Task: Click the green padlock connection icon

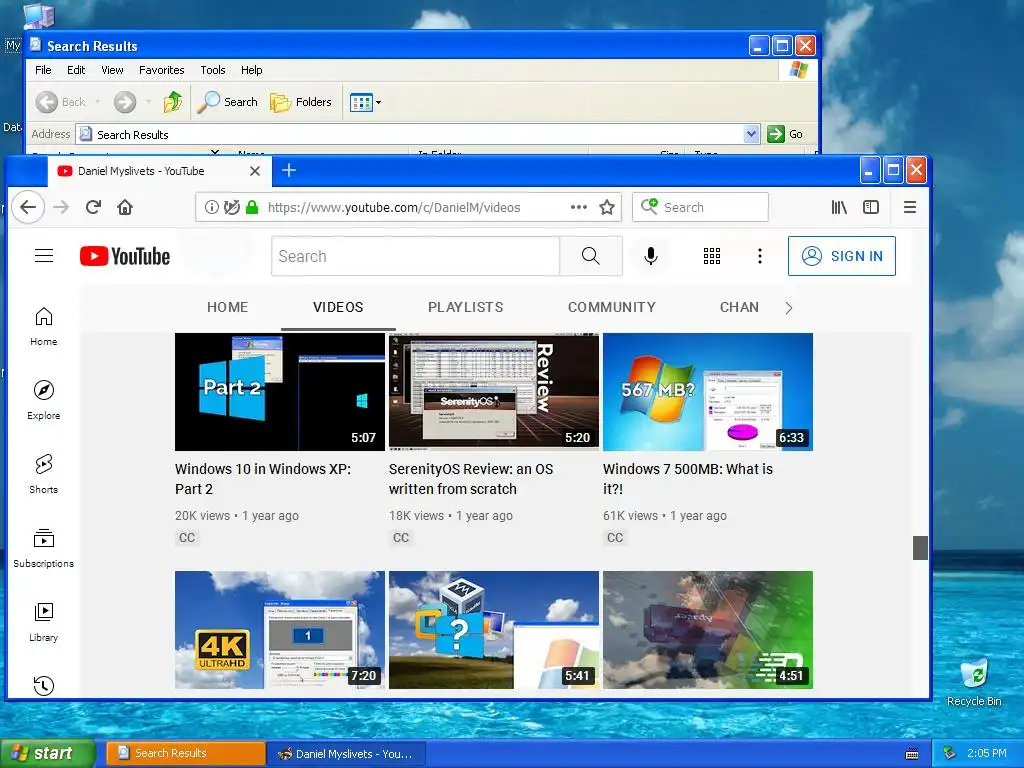Action: (252, 207)
